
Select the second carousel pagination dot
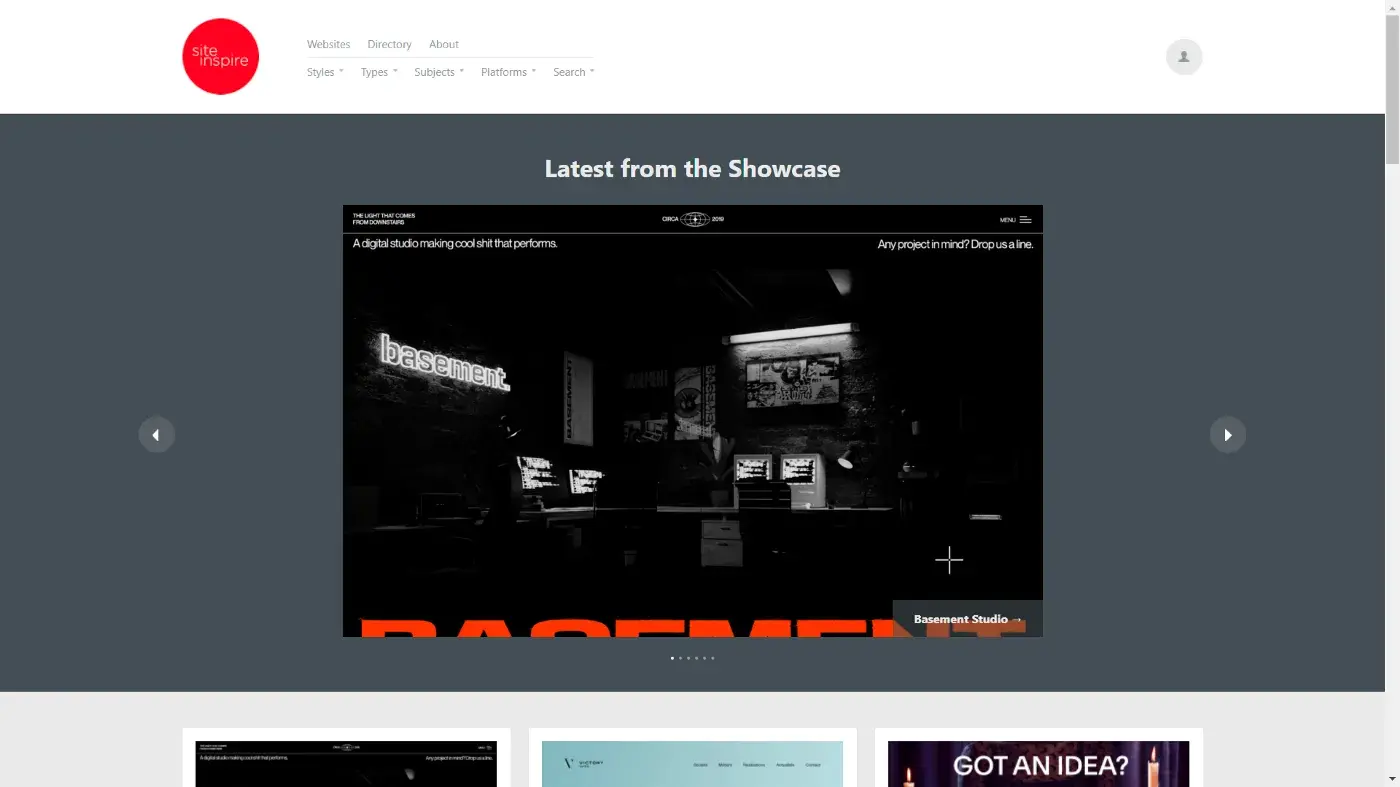pos(680,658)
